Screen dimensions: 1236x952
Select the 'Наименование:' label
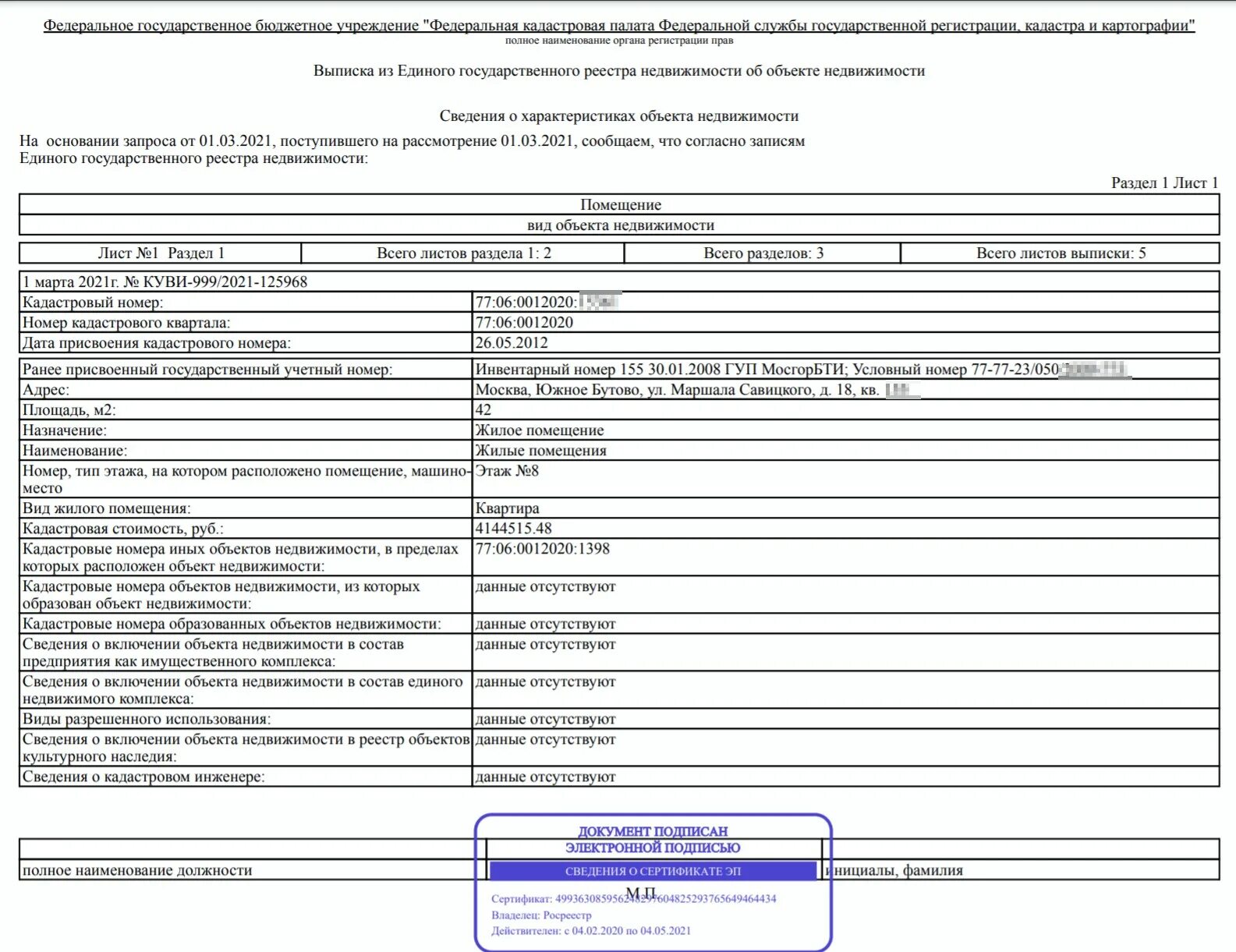[x=75, y=451]
